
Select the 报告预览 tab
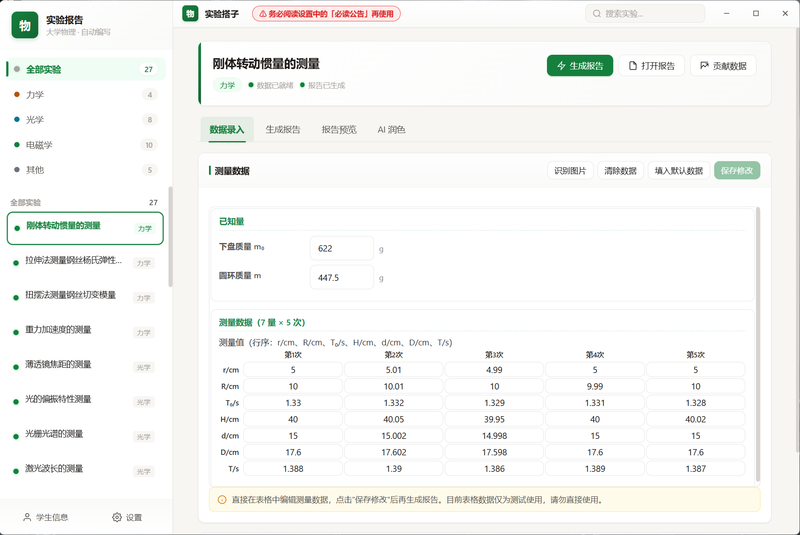click(x=339, y=130)
